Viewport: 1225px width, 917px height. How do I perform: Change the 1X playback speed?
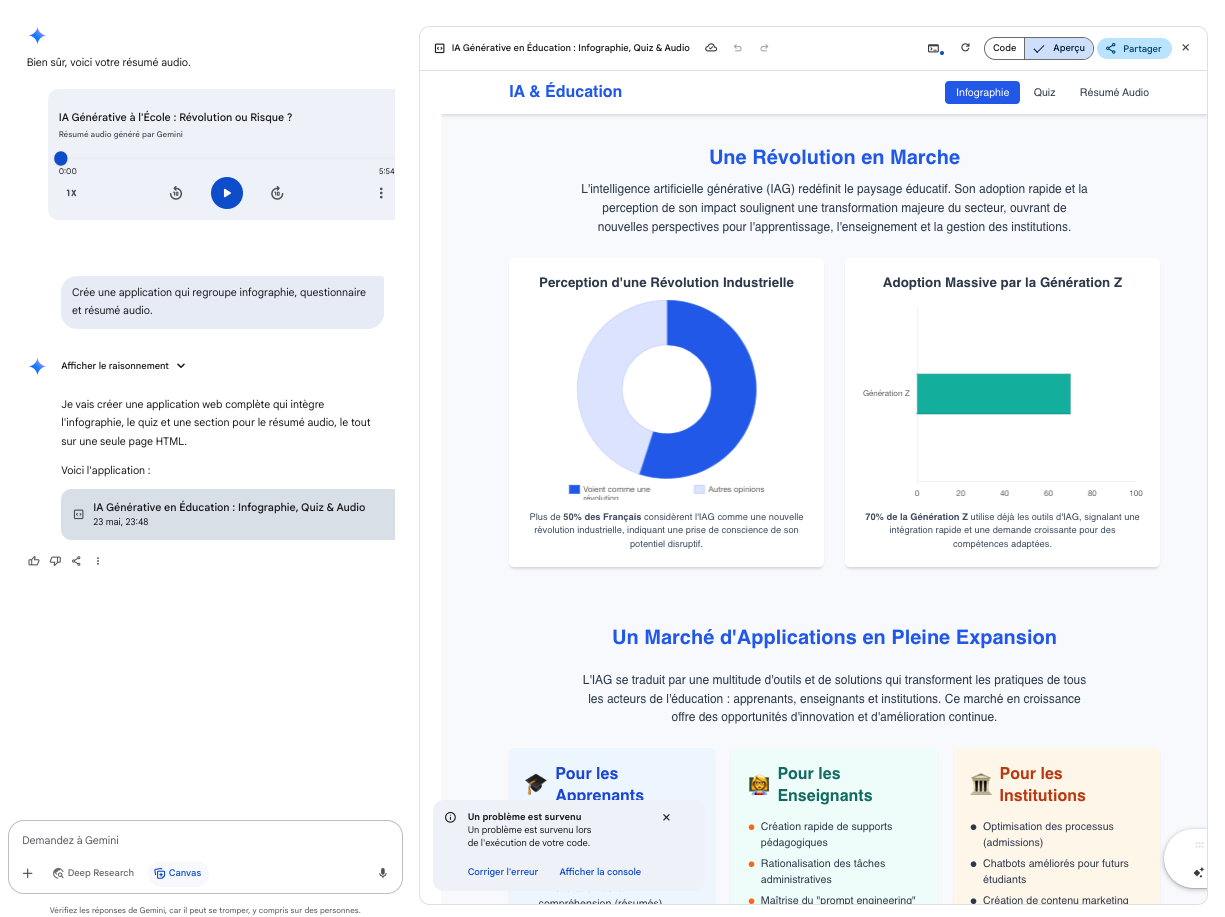pyautogui.click(x=71, y=193)
